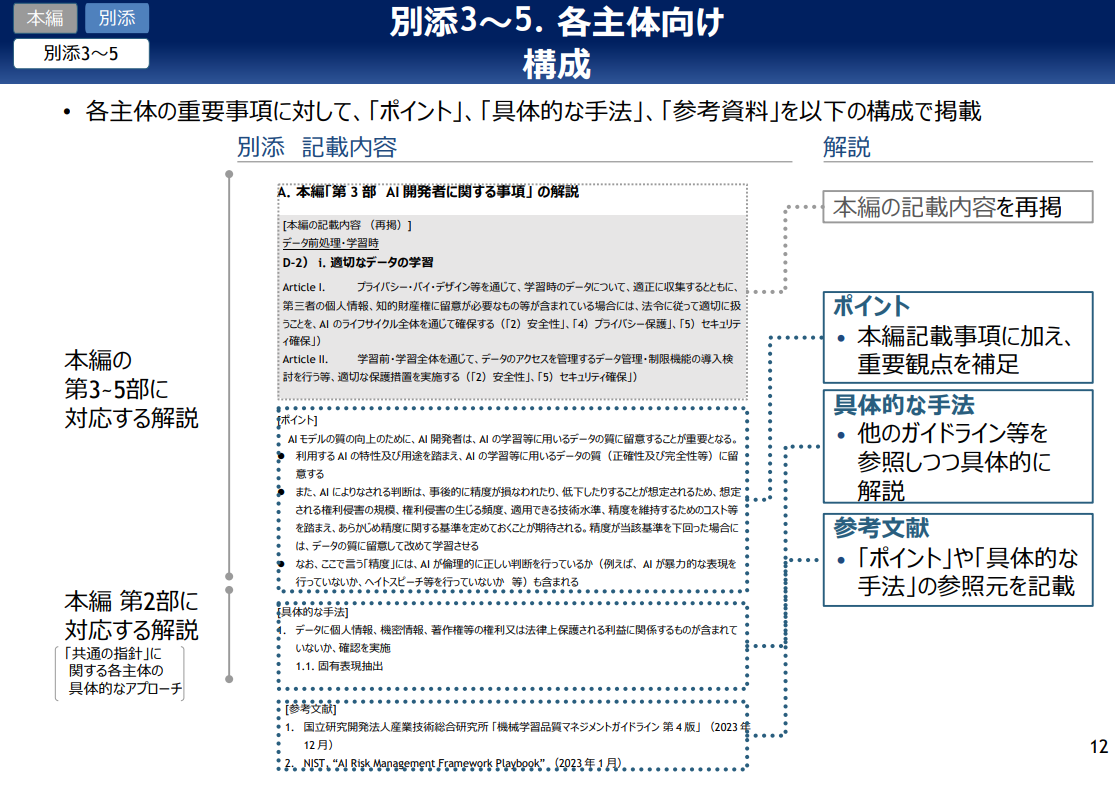Click the sentence AIモデルの質の向上のために
The width and height of the screenshot is (1115, 788).
tap(512, 439)
